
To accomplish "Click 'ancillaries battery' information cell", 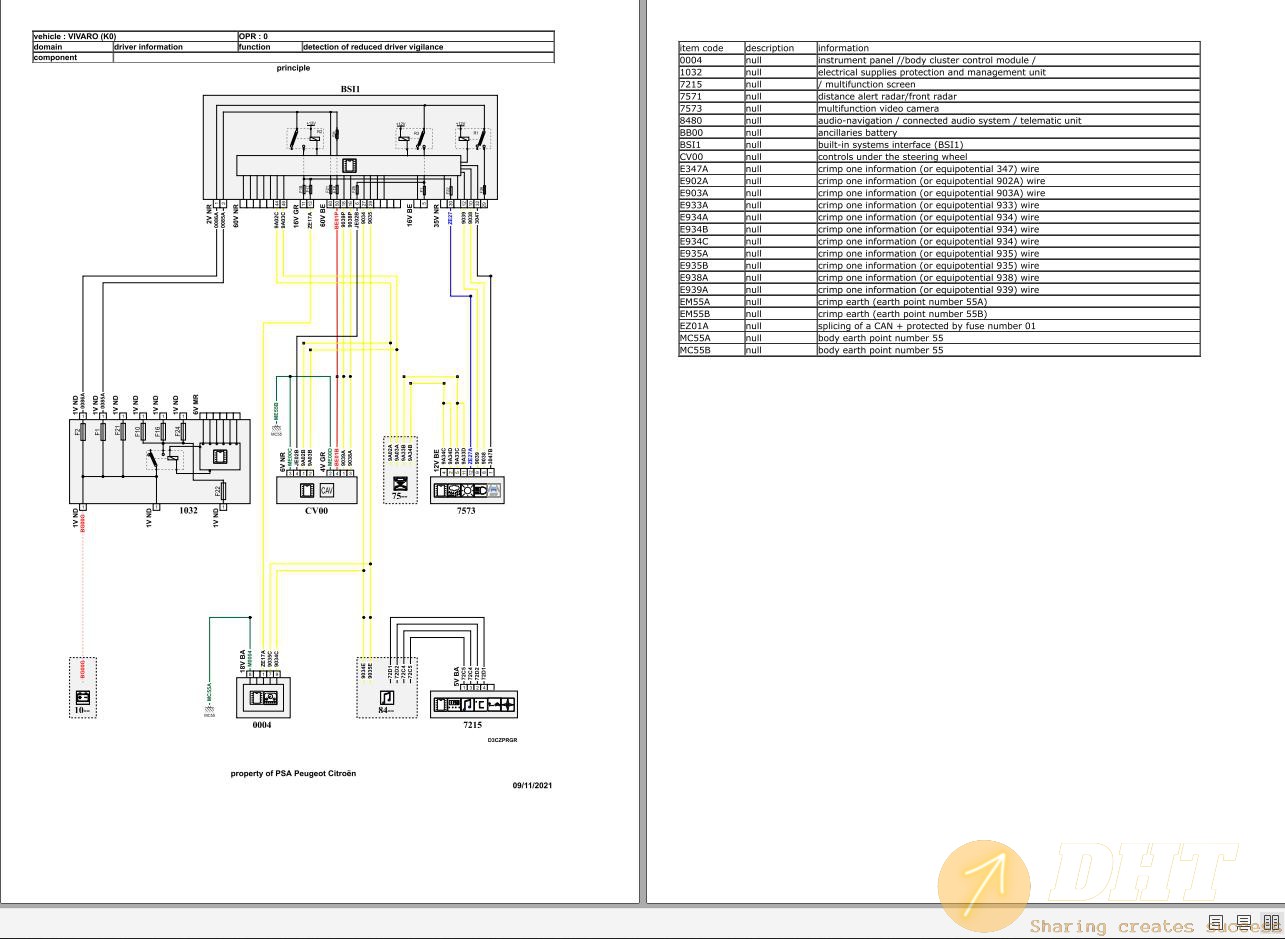I will pyautogui.click(x=1008, y=132).
